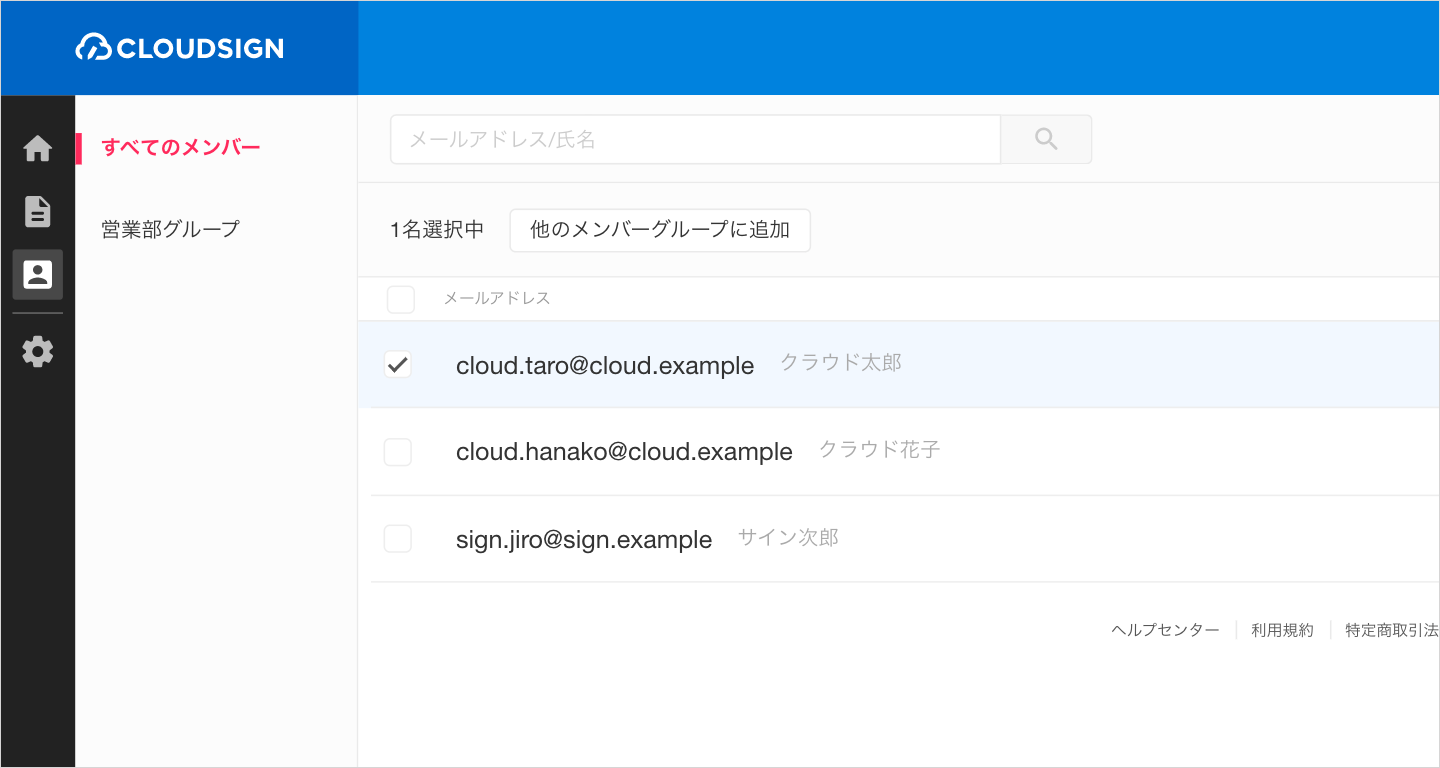The width and height of the screenshot is (1440, 768).
Task: Uncheck the cloud.taro@cloud.example checkbox
Action: point(398,365)
